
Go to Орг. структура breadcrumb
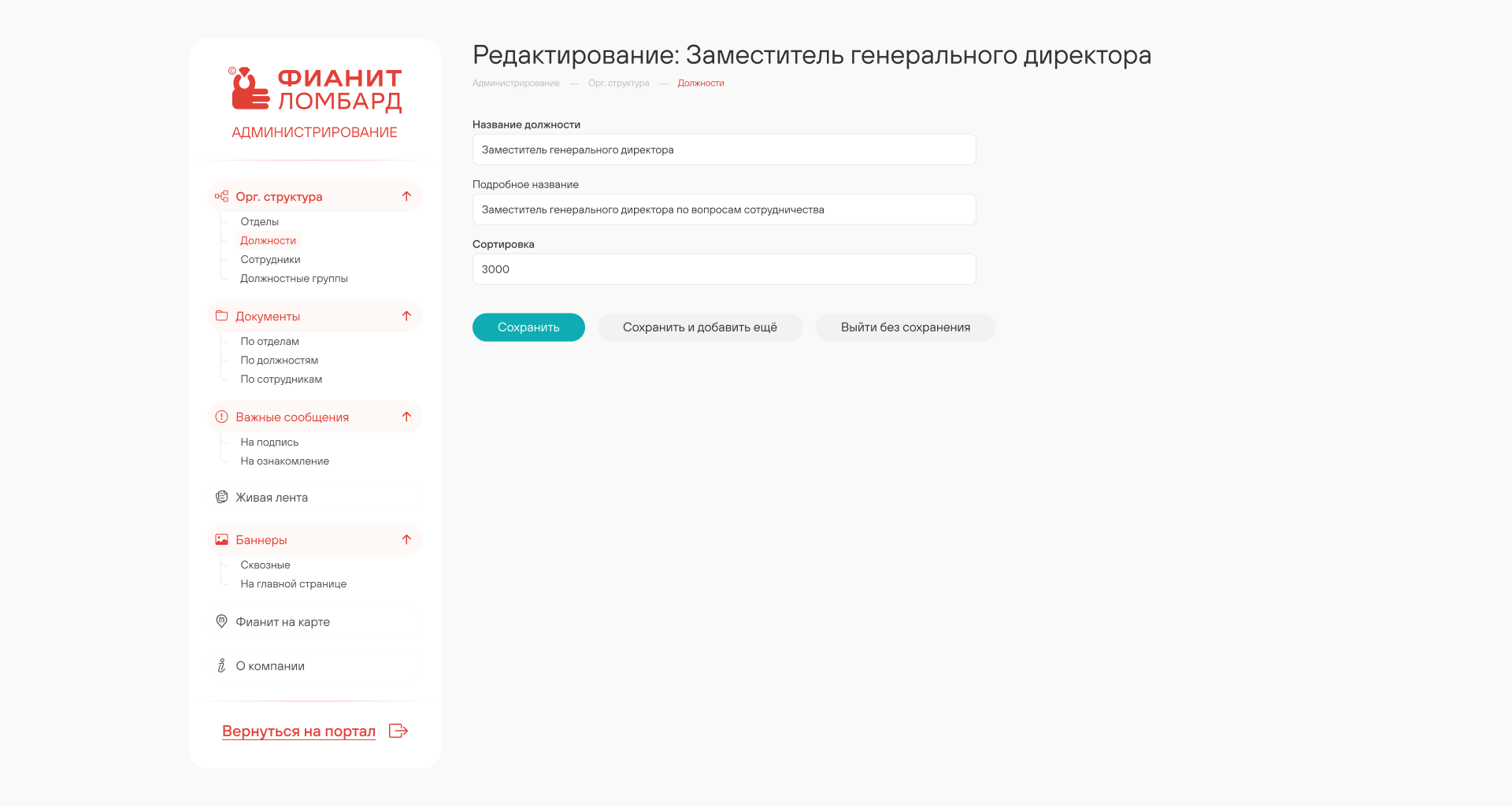(x=619, y=83)
